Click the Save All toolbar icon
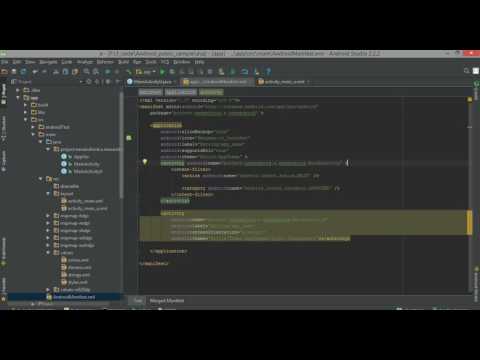Image resolution: width=480 pixels, height=360 pixels. pyautogui.click(x=14, y=72)
